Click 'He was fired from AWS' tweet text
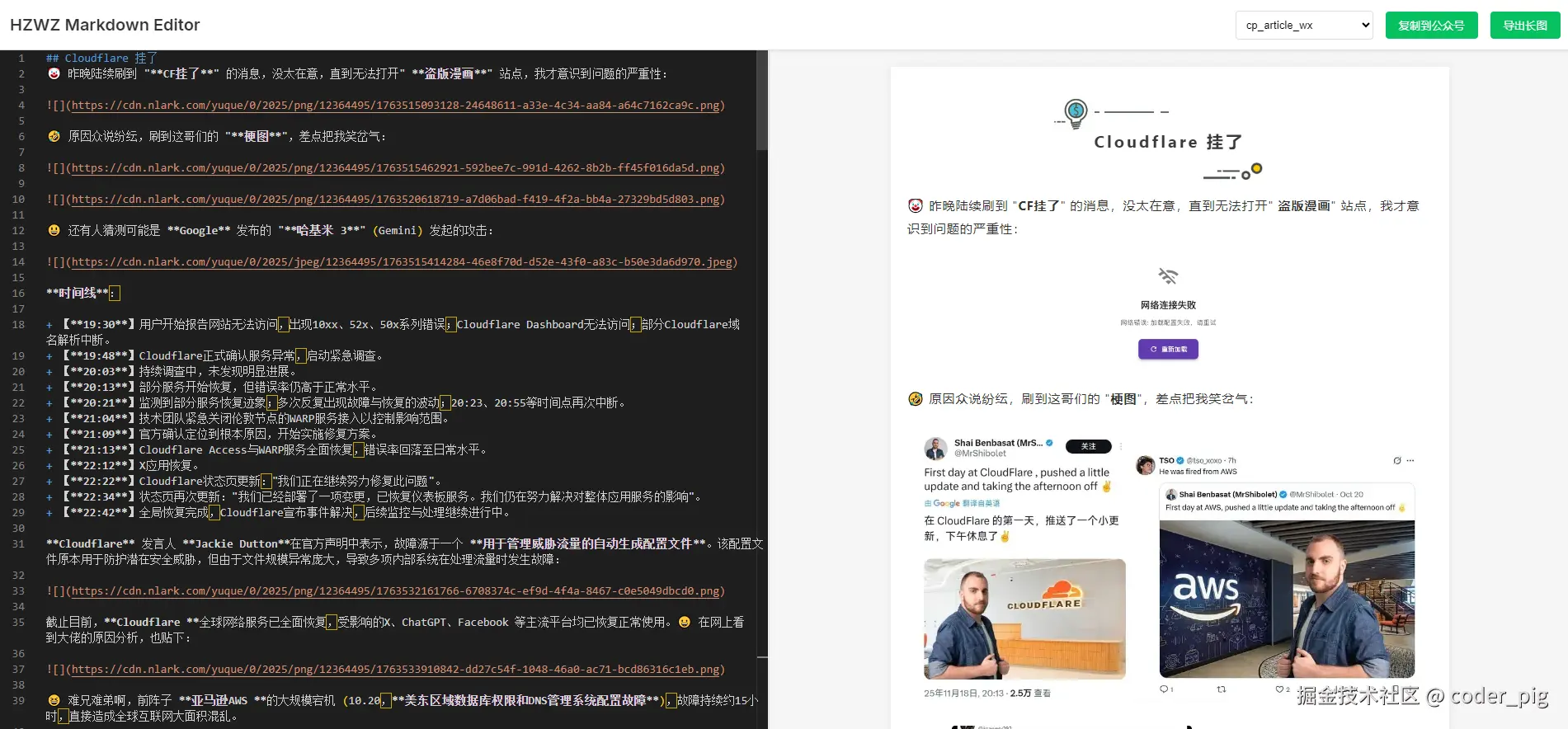Screen dimensions: 1568x729 coord(1198,472)
